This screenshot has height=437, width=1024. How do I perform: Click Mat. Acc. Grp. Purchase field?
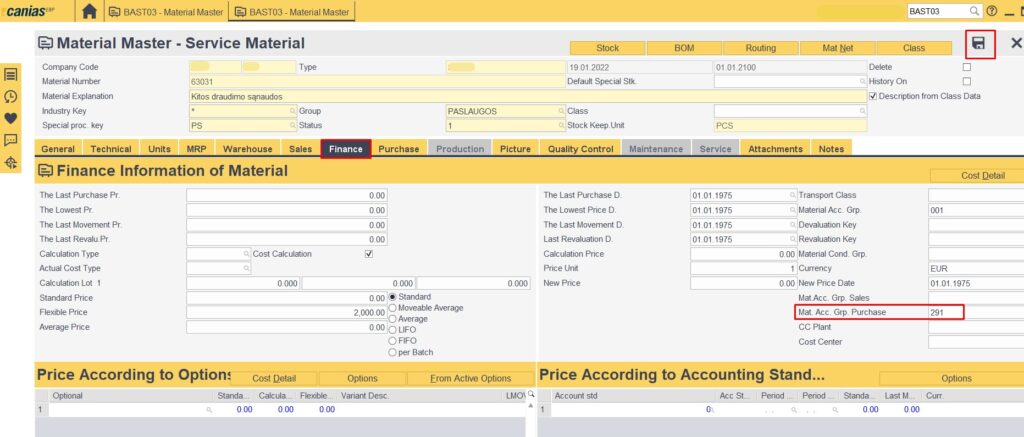[x=944, y=313]
